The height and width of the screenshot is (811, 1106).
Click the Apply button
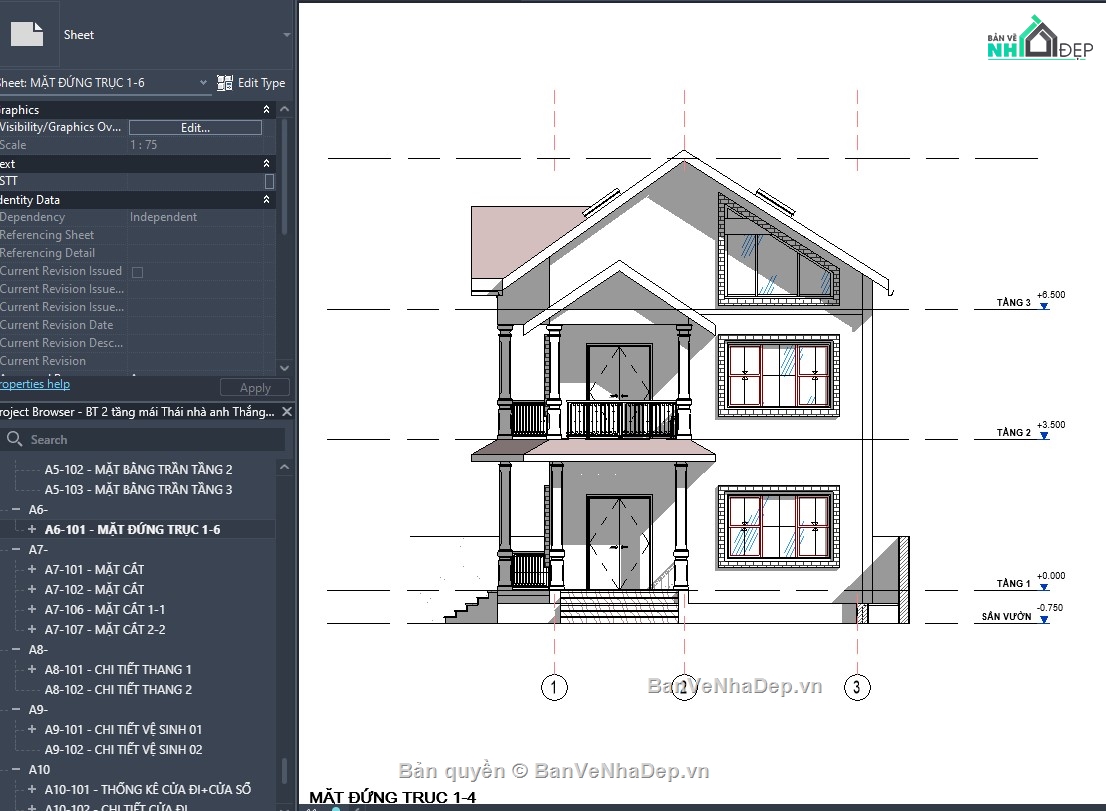coord(255,388)
